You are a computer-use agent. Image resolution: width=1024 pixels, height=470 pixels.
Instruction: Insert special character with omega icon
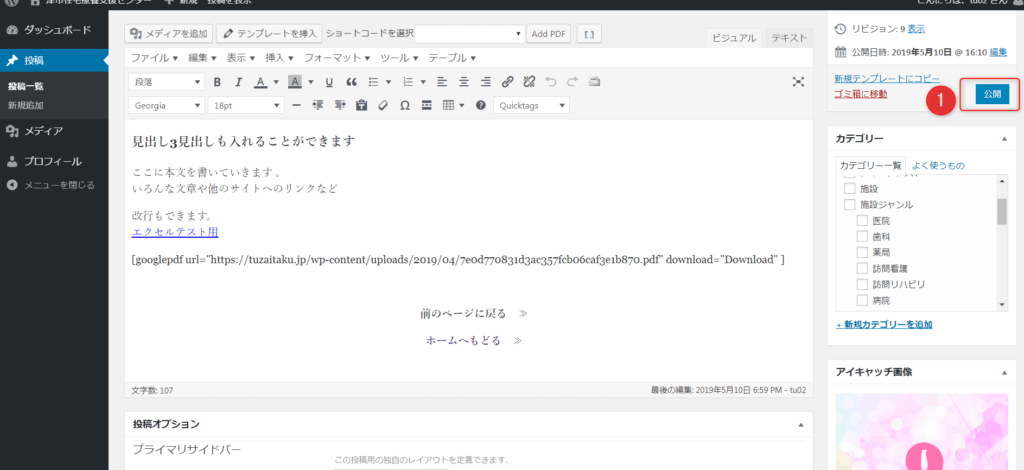[x=405, y=105]
